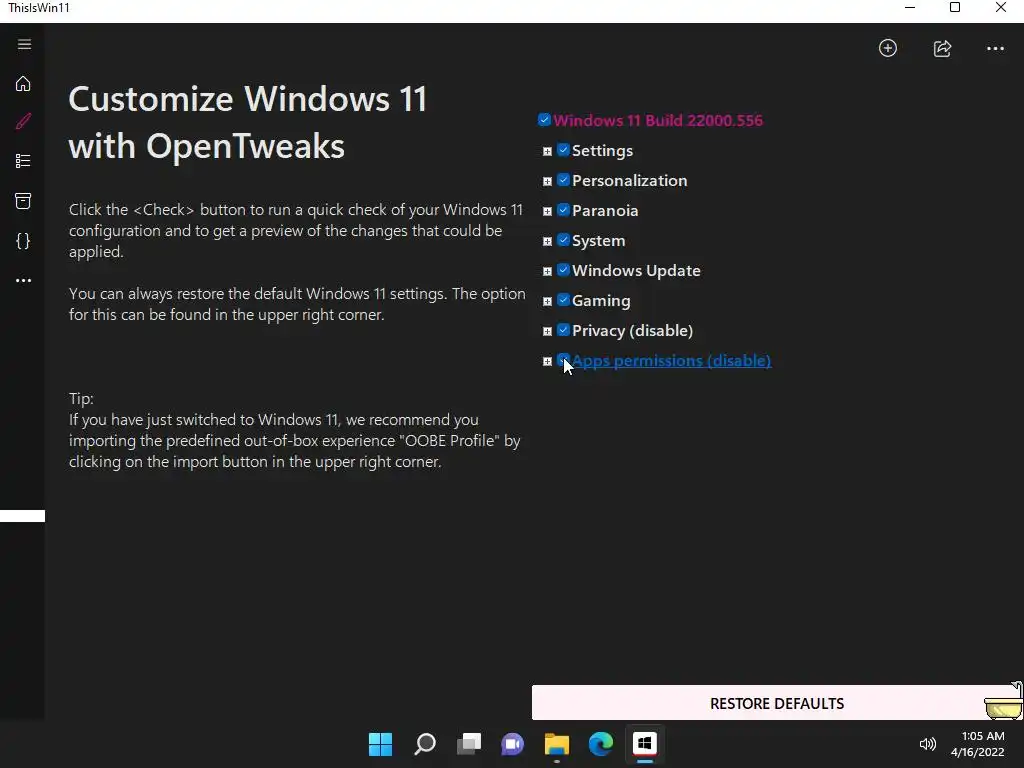Select the Settings tree label
Viewport: 1024px width, 768px height.
[x=602, y=150]
